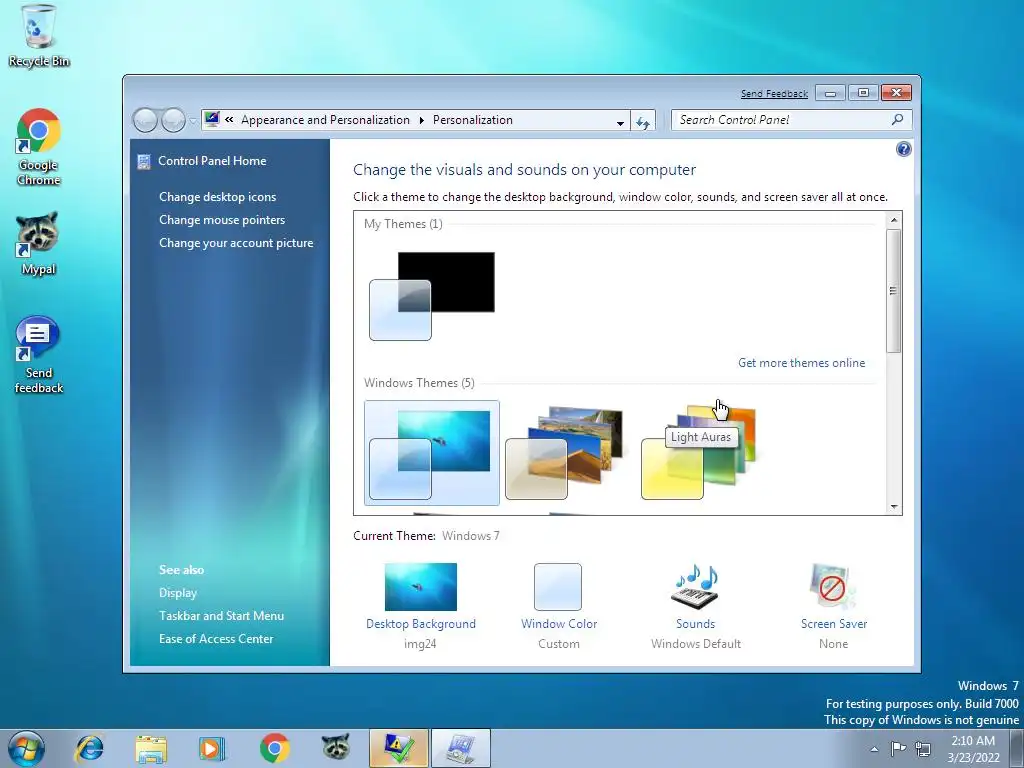Open Mypal raccoon icon in taskbar
1024x768 pixels.
tap(336, 748)
